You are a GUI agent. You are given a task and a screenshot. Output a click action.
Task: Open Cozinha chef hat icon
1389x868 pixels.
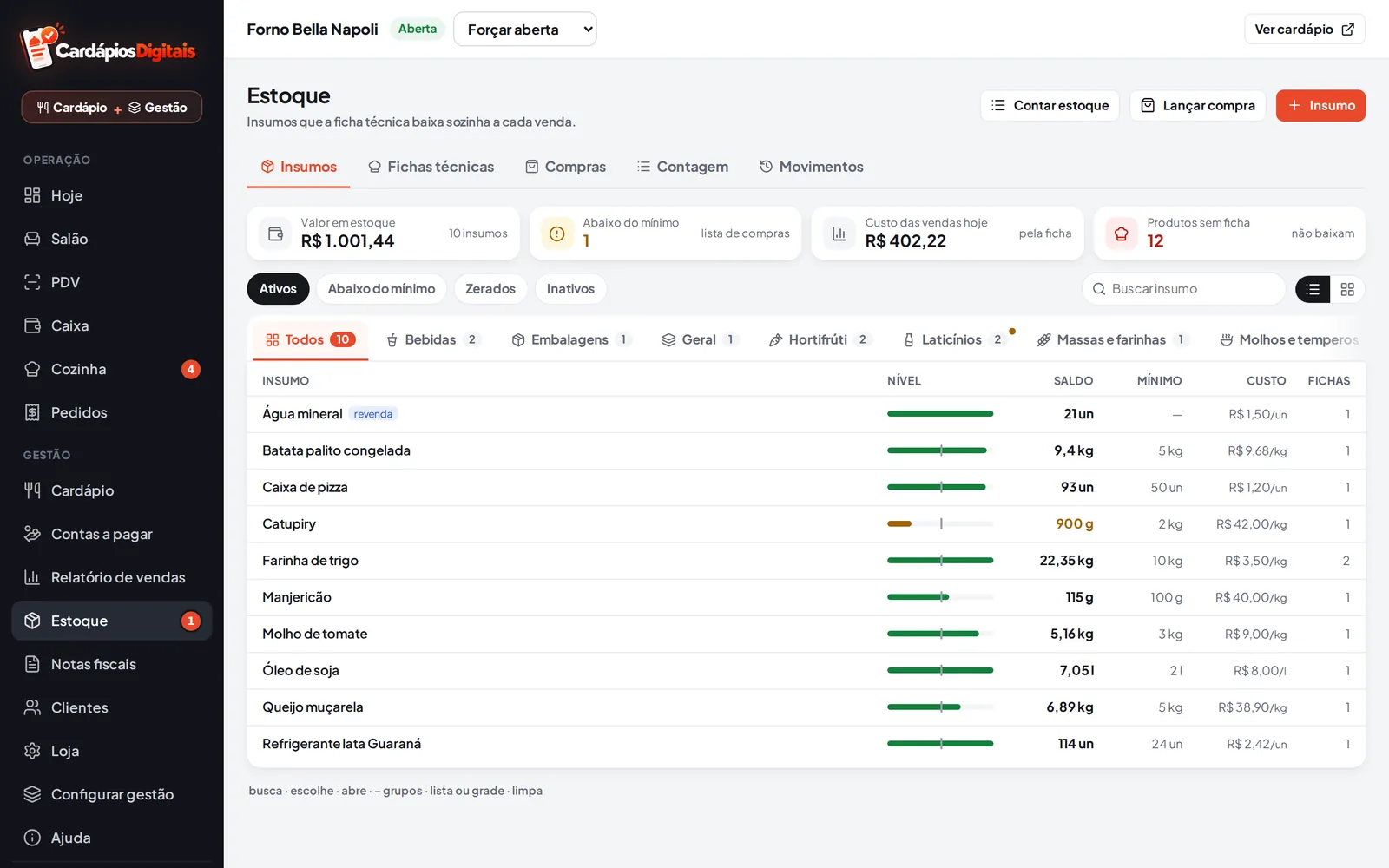pyautogui.click(x=32, y=369)
